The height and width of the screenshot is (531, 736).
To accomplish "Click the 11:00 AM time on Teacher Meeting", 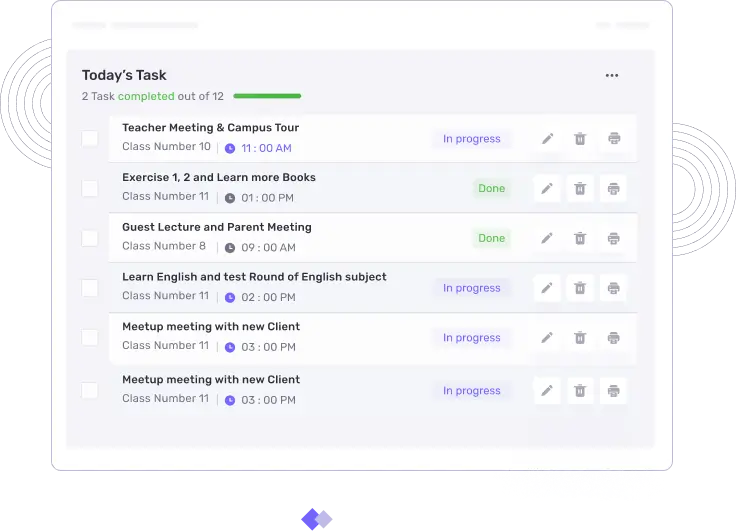I will point(266,148).
